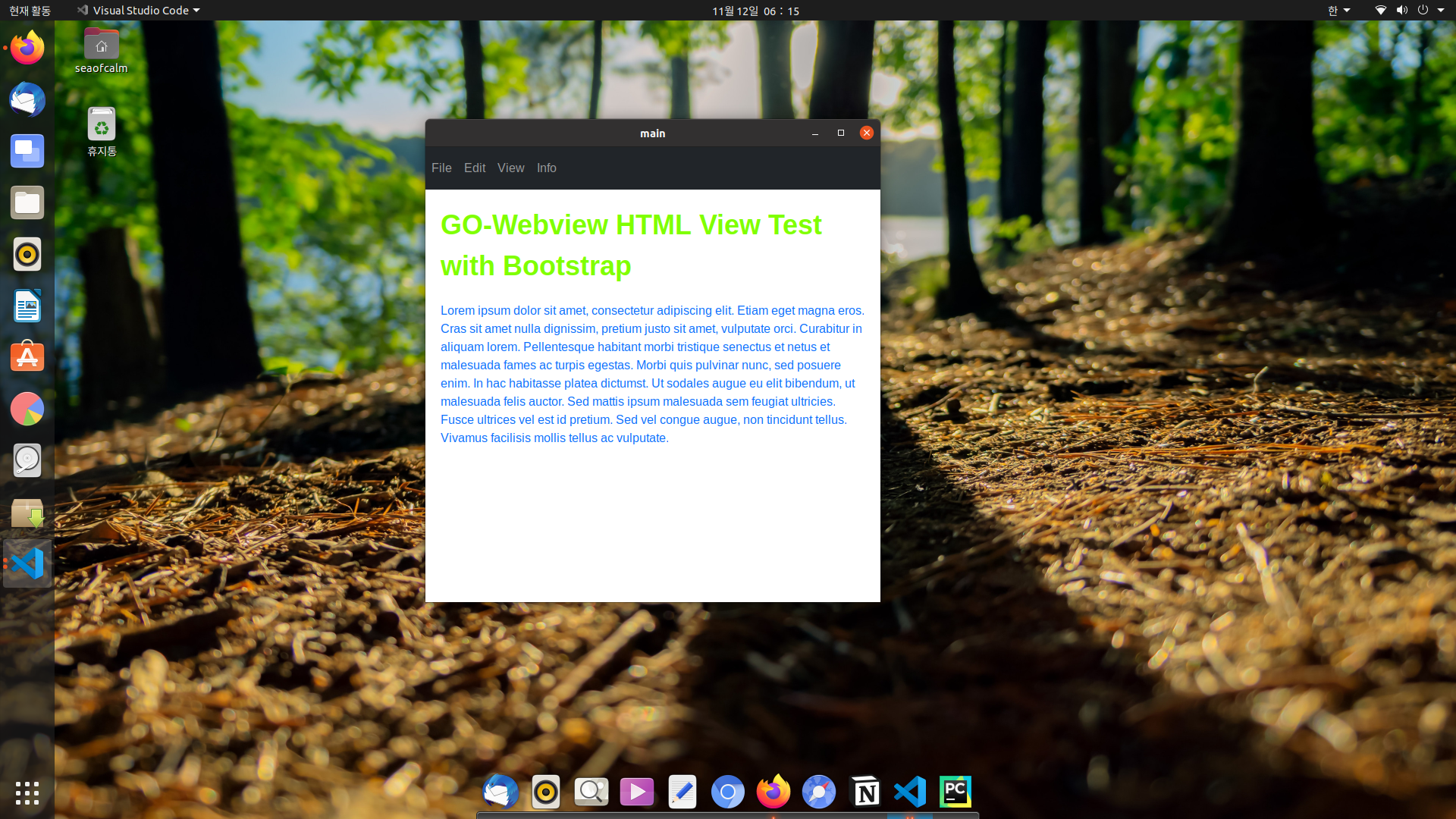Open Notion from bottom dock
The image size is (1456, 819).
click(864, 792)
